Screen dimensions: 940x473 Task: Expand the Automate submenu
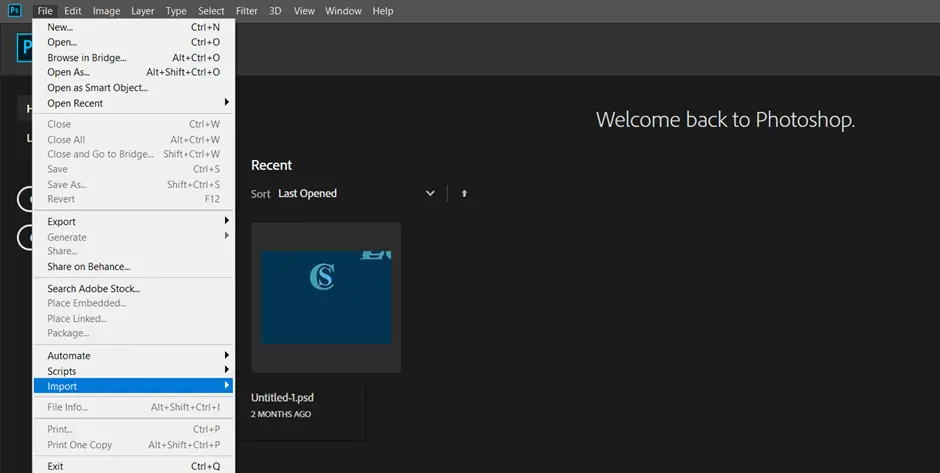(134, 356)
